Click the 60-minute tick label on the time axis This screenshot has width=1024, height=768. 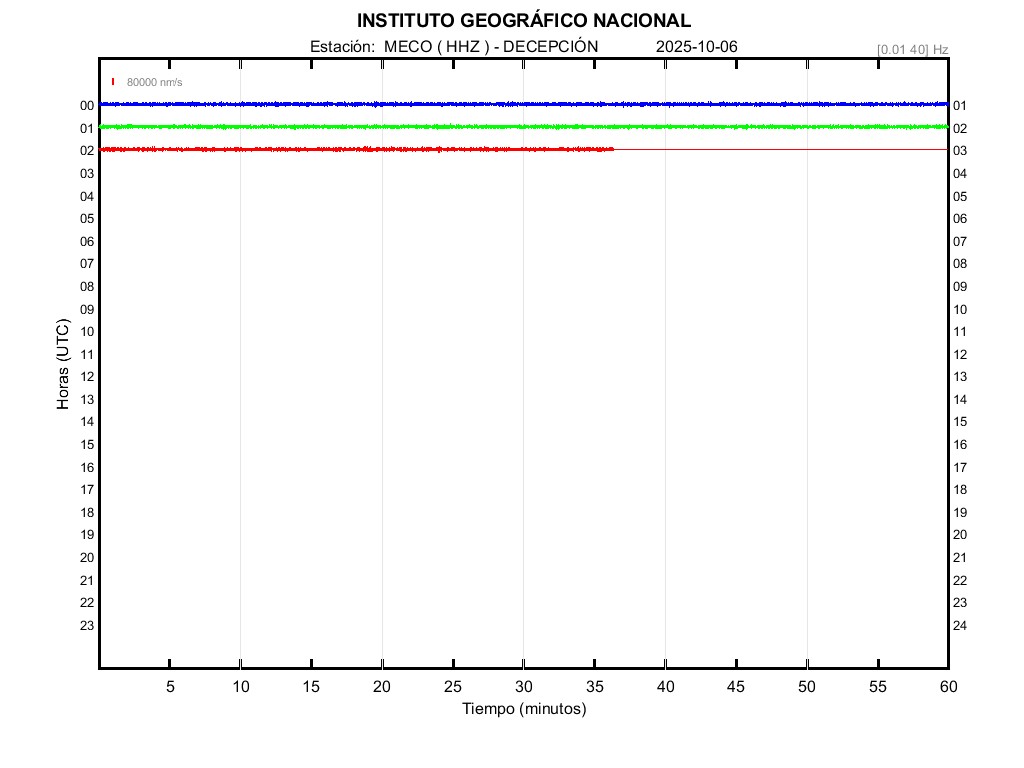(947, 686)
